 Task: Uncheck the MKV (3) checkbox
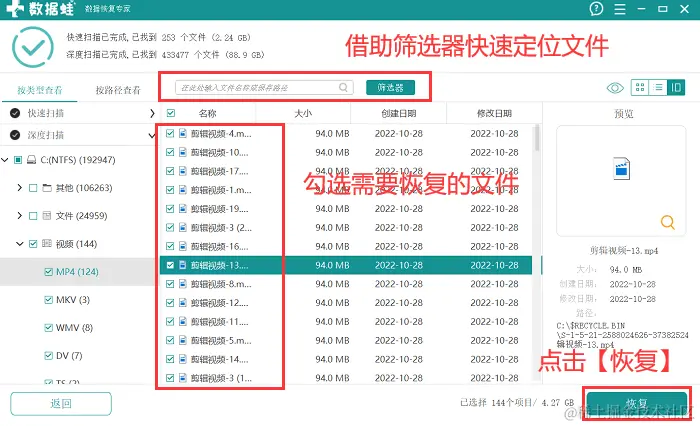click(x=49, y=300)
